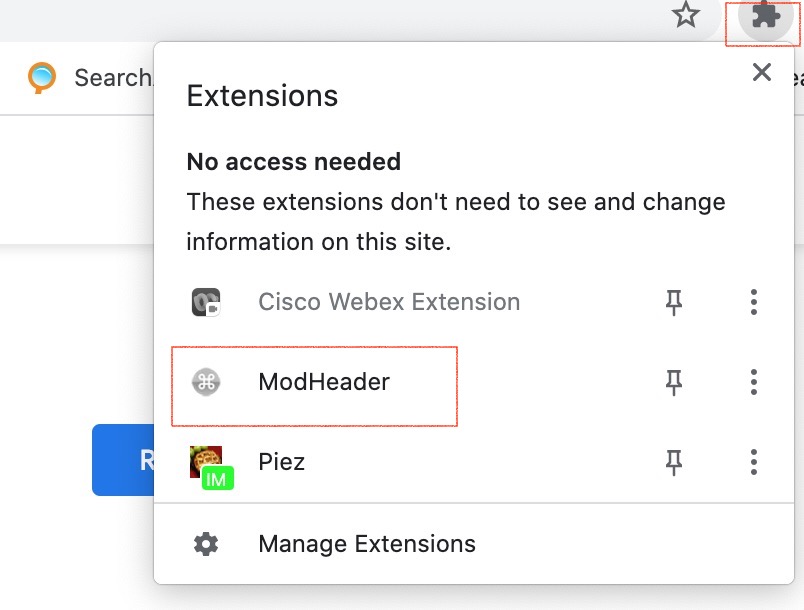Pin the Piez extension to toolbar

click(x=674, y=462)
